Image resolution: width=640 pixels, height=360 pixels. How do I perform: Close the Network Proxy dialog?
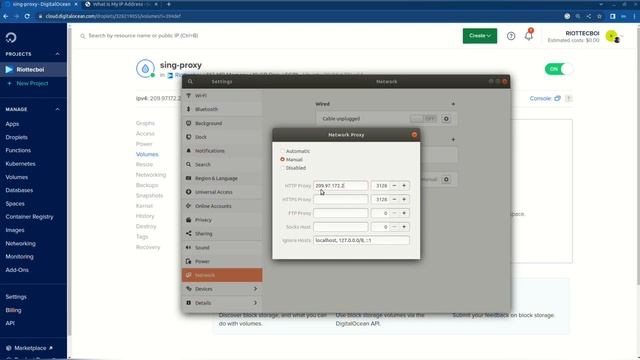414,135
